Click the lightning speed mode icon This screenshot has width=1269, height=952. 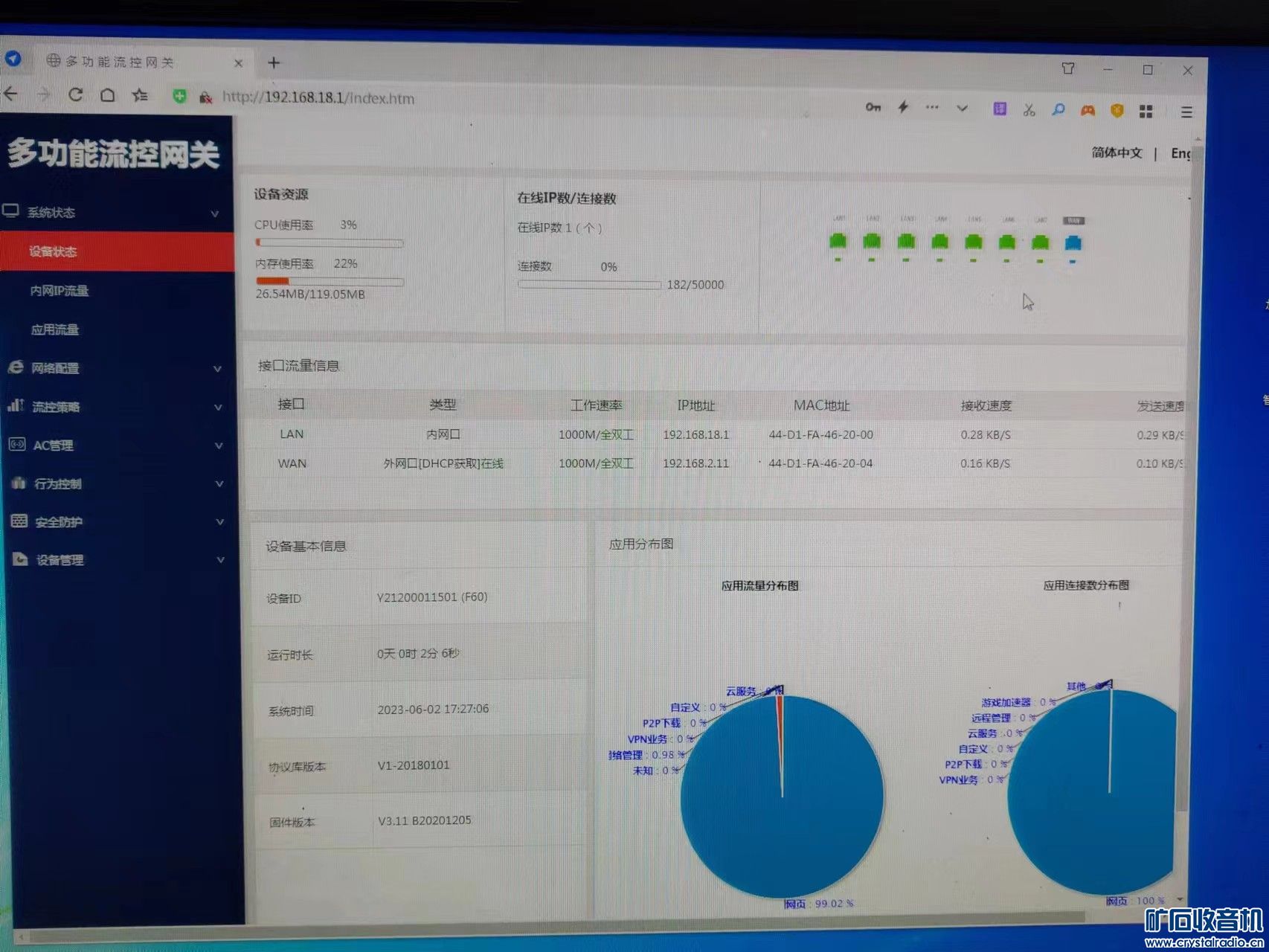pyautogui.click(x=903, y=107)
